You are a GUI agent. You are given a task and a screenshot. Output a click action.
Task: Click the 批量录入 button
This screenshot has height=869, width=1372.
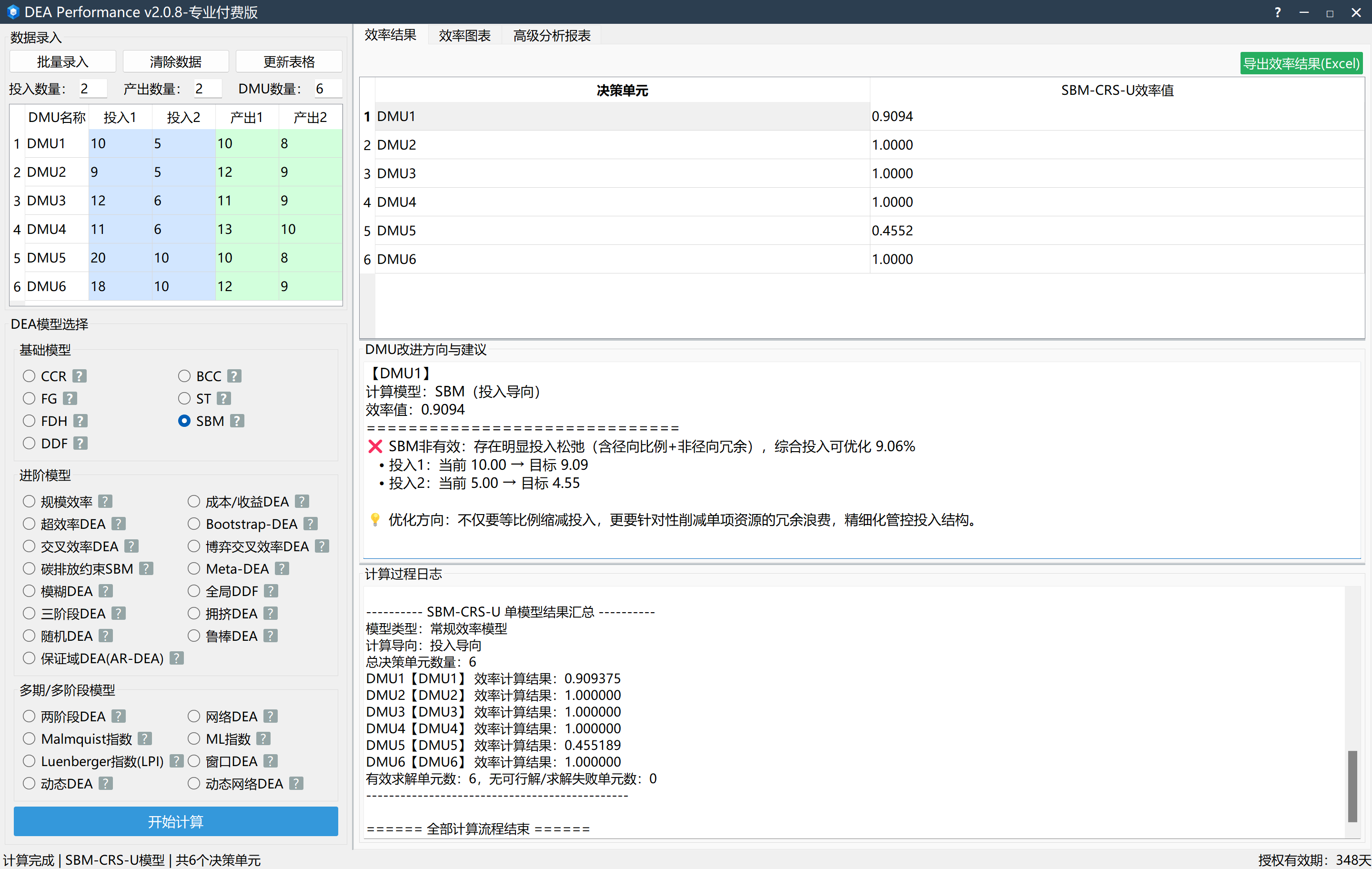[x=63, y=61]
